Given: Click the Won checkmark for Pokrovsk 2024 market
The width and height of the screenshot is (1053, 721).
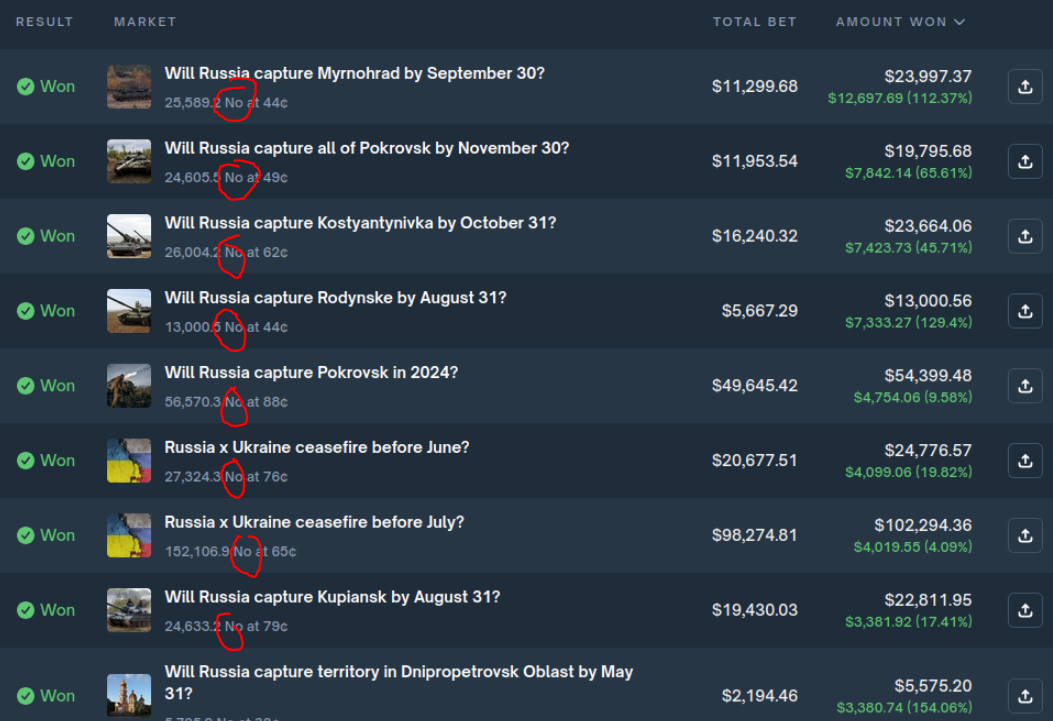Looking at the screenshot, I should tap(26, 386).
